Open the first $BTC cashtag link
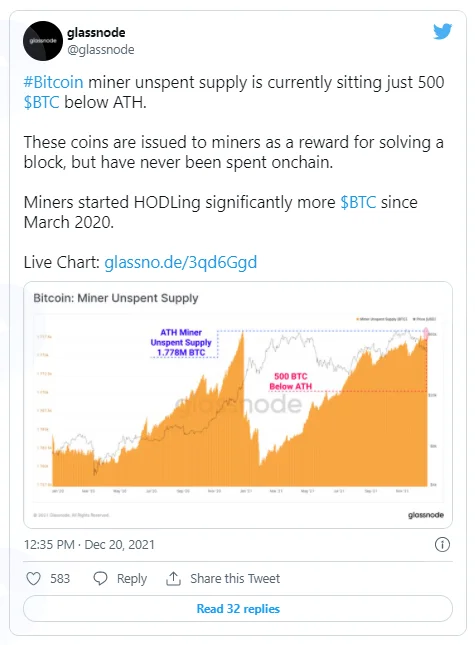This screenshot has height=645, width=475. tap(42, 102)
